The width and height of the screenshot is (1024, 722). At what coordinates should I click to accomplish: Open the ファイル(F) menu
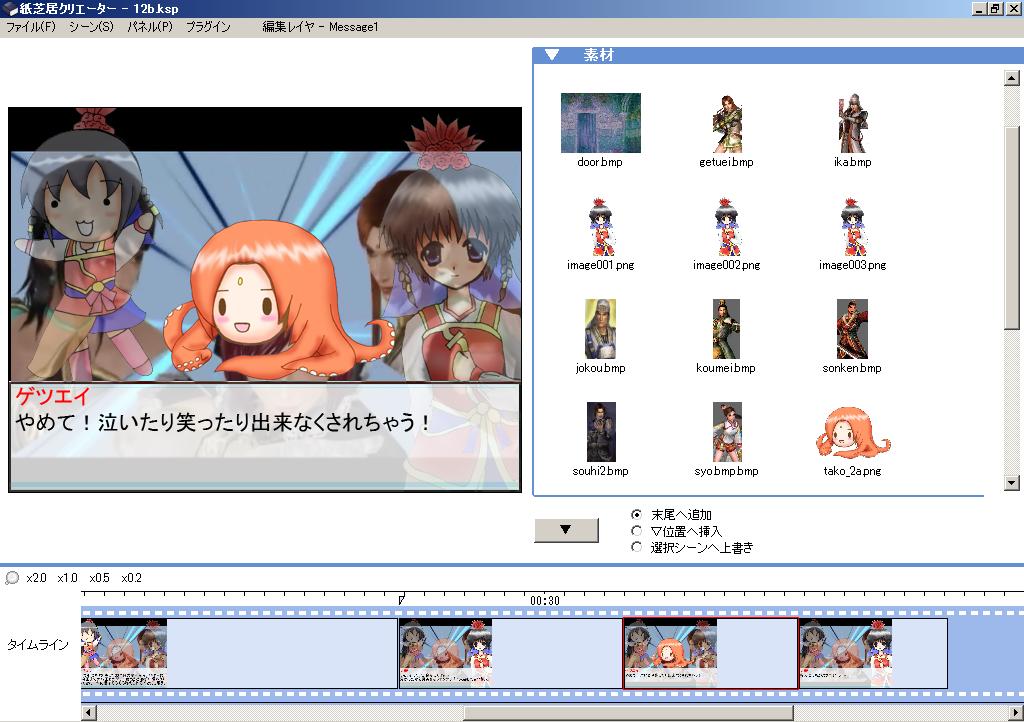coord(31,27)
